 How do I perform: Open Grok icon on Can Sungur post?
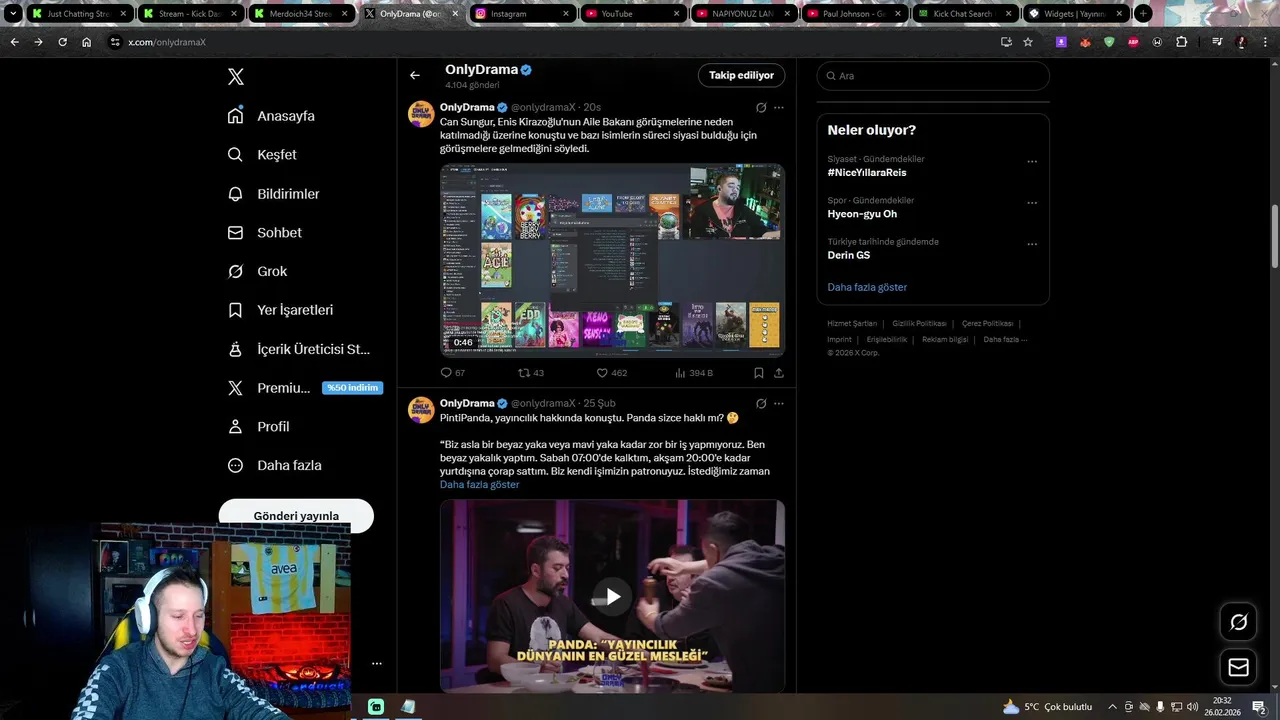tap(761, 107)
